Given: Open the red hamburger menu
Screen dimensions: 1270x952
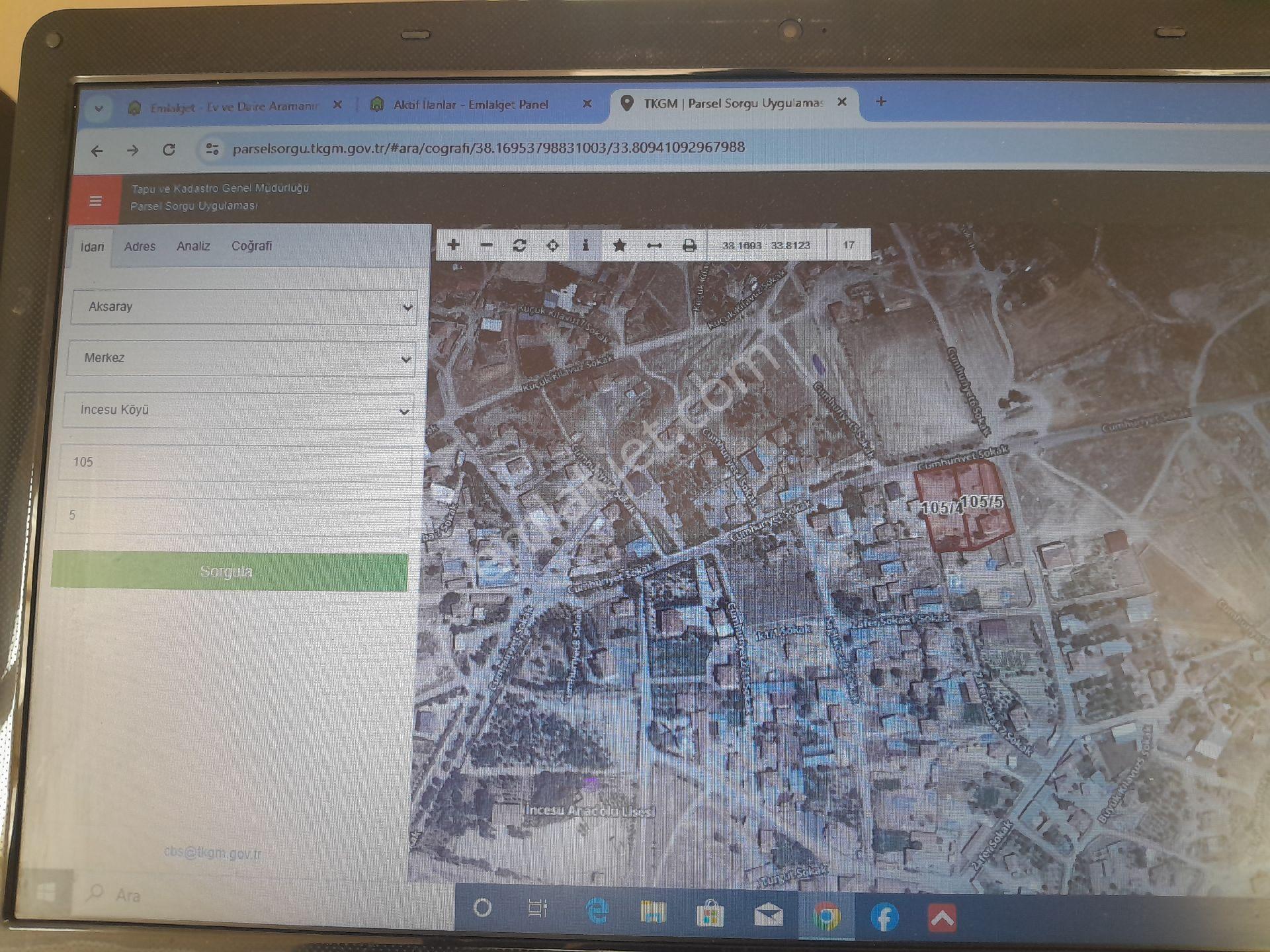Looking at the screenshot, I should [x=96, y=200].
